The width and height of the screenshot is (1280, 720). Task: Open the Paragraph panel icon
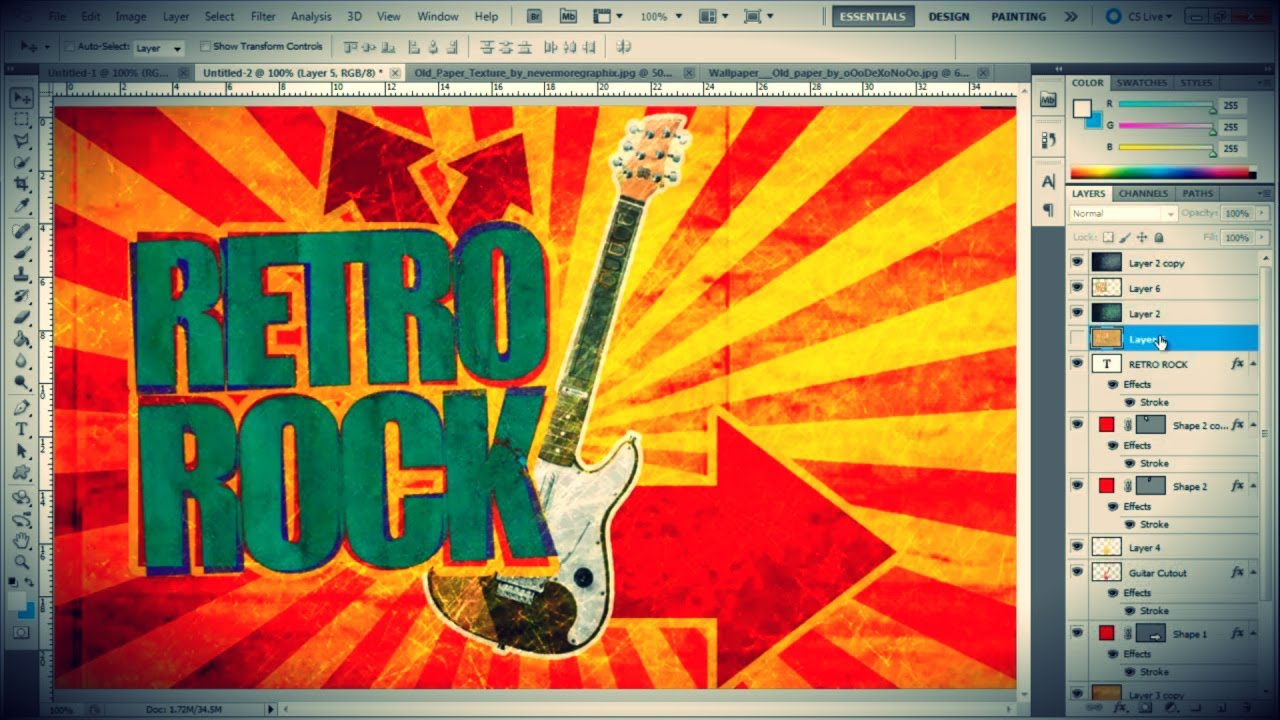pyautogui.click(x=1048, y=210)
